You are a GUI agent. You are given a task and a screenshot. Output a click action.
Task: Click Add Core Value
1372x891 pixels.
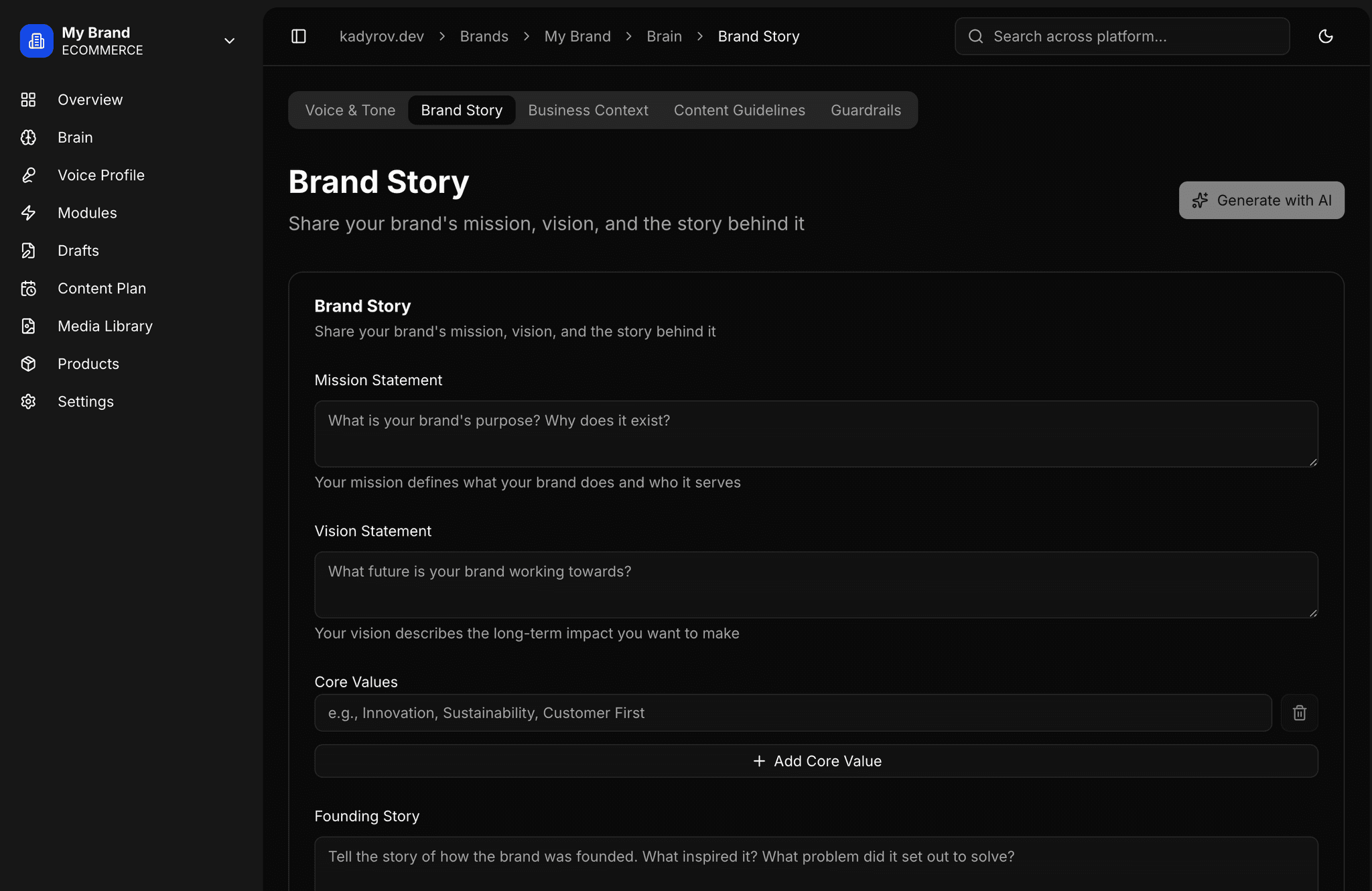point(816,760)
